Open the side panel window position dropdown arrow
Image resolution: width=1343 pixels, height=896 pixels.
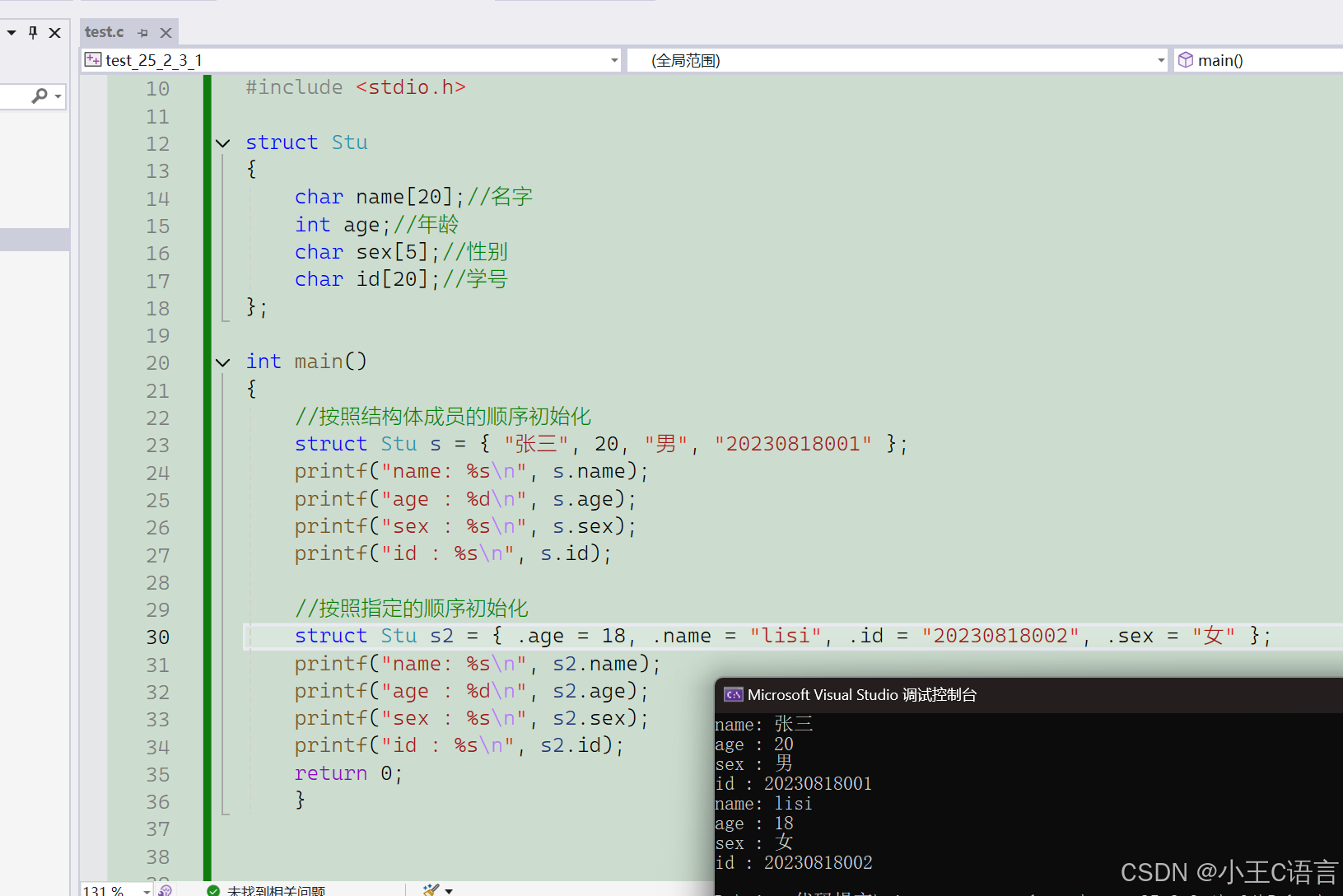[x=12, y=33]
